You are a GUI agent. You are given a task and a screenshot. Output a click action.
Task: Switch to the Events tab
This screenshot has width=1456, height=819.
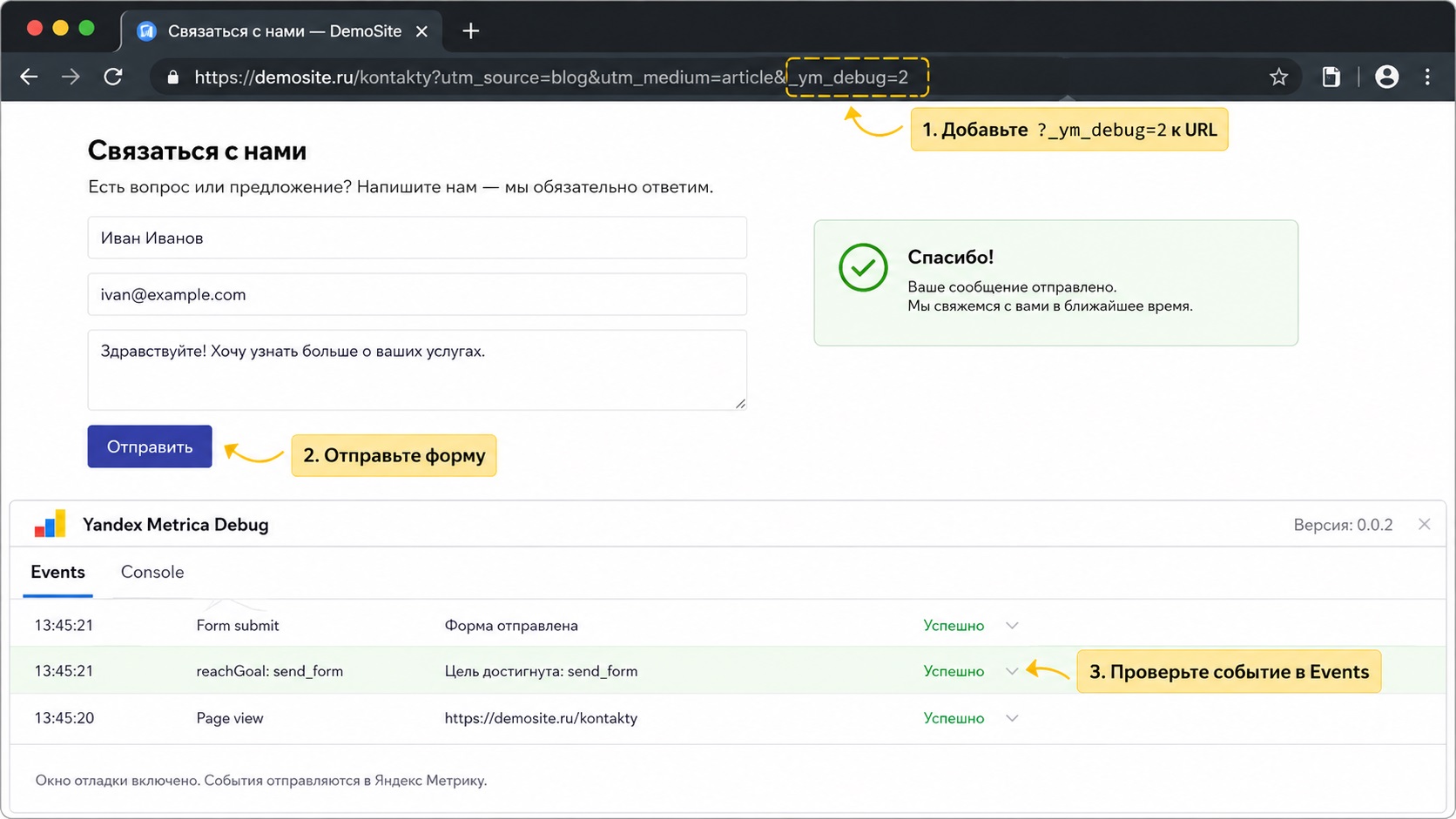coord(57,572)
